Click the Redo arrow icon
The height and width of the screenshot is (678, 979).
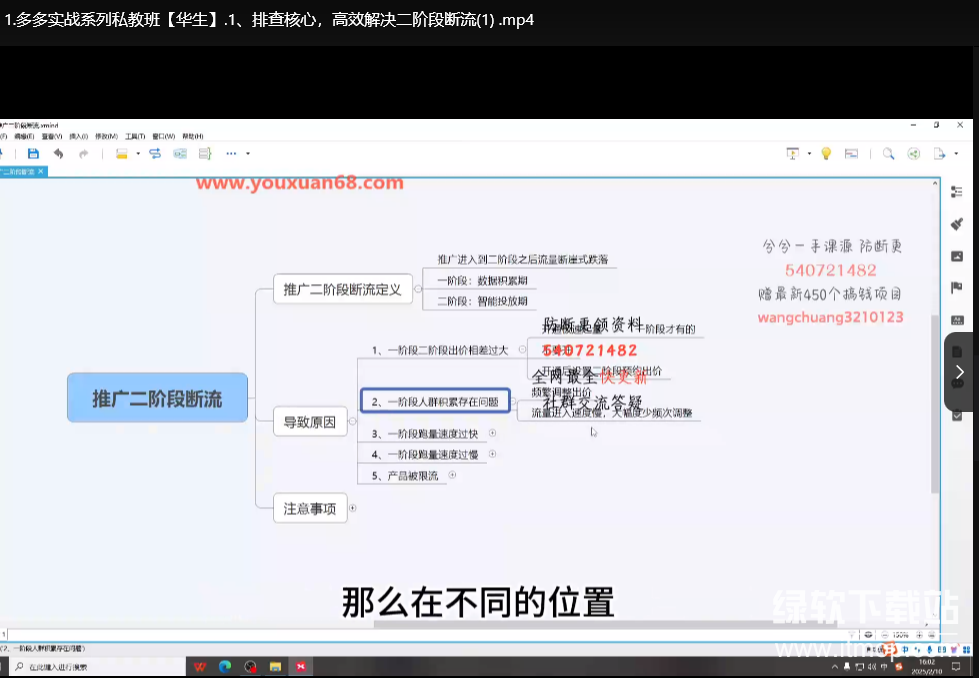[84, 154]
